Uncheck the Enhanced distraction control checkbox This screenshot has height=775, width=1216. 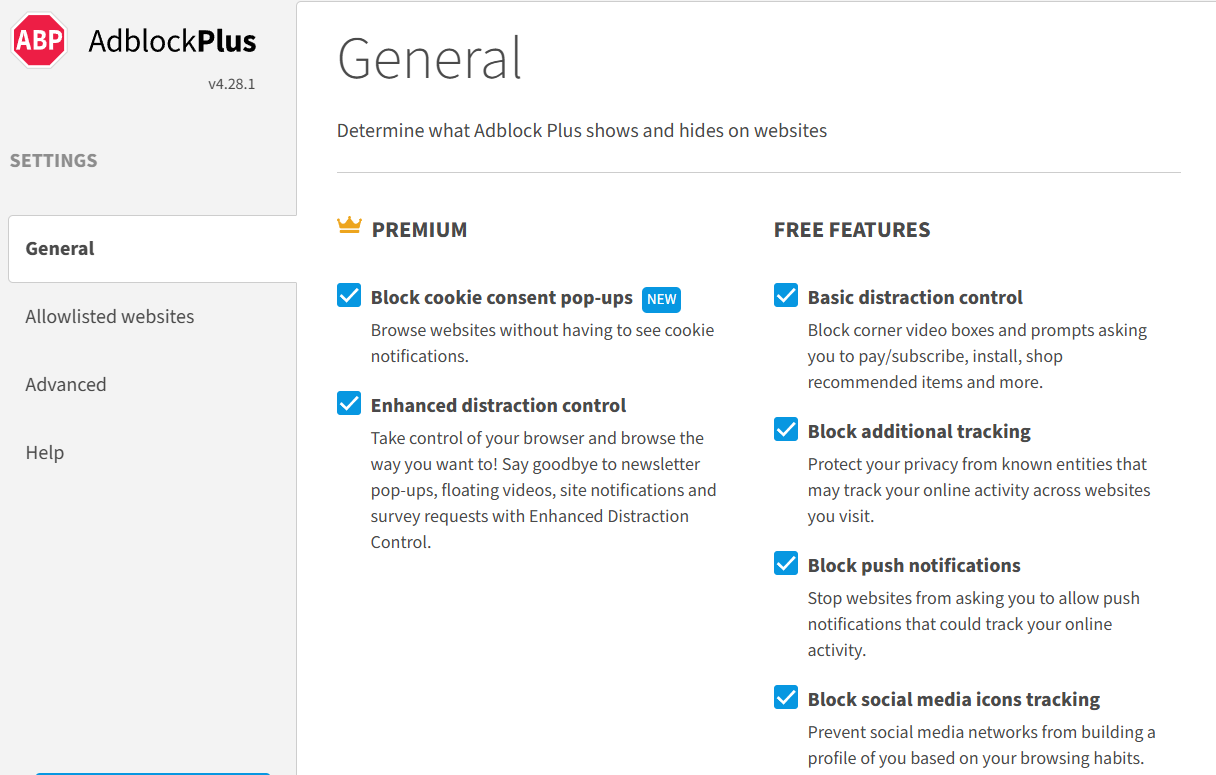349,404
